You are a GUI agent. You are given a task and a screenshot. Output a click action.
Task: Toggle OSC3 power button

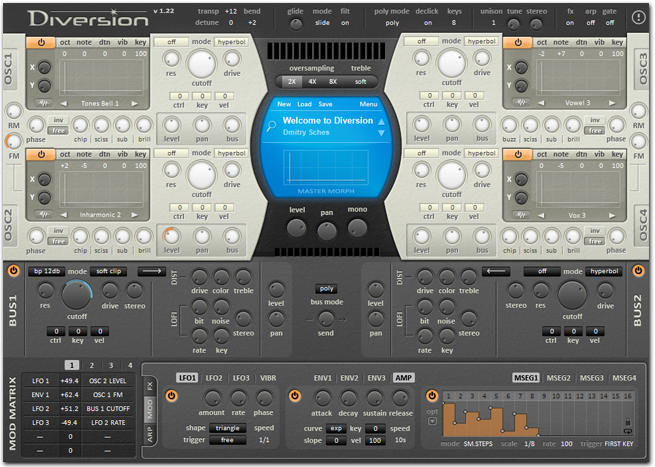pos(518,42)
